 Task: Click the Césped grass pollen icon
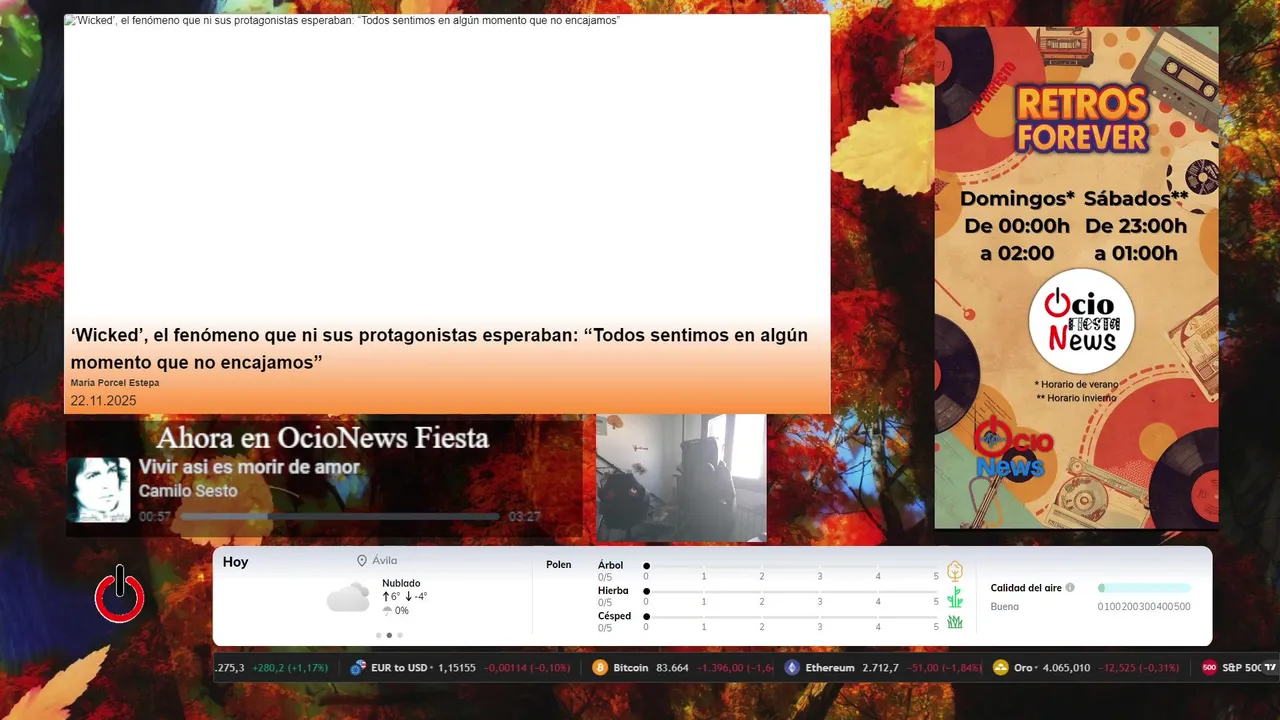[955, 622]
